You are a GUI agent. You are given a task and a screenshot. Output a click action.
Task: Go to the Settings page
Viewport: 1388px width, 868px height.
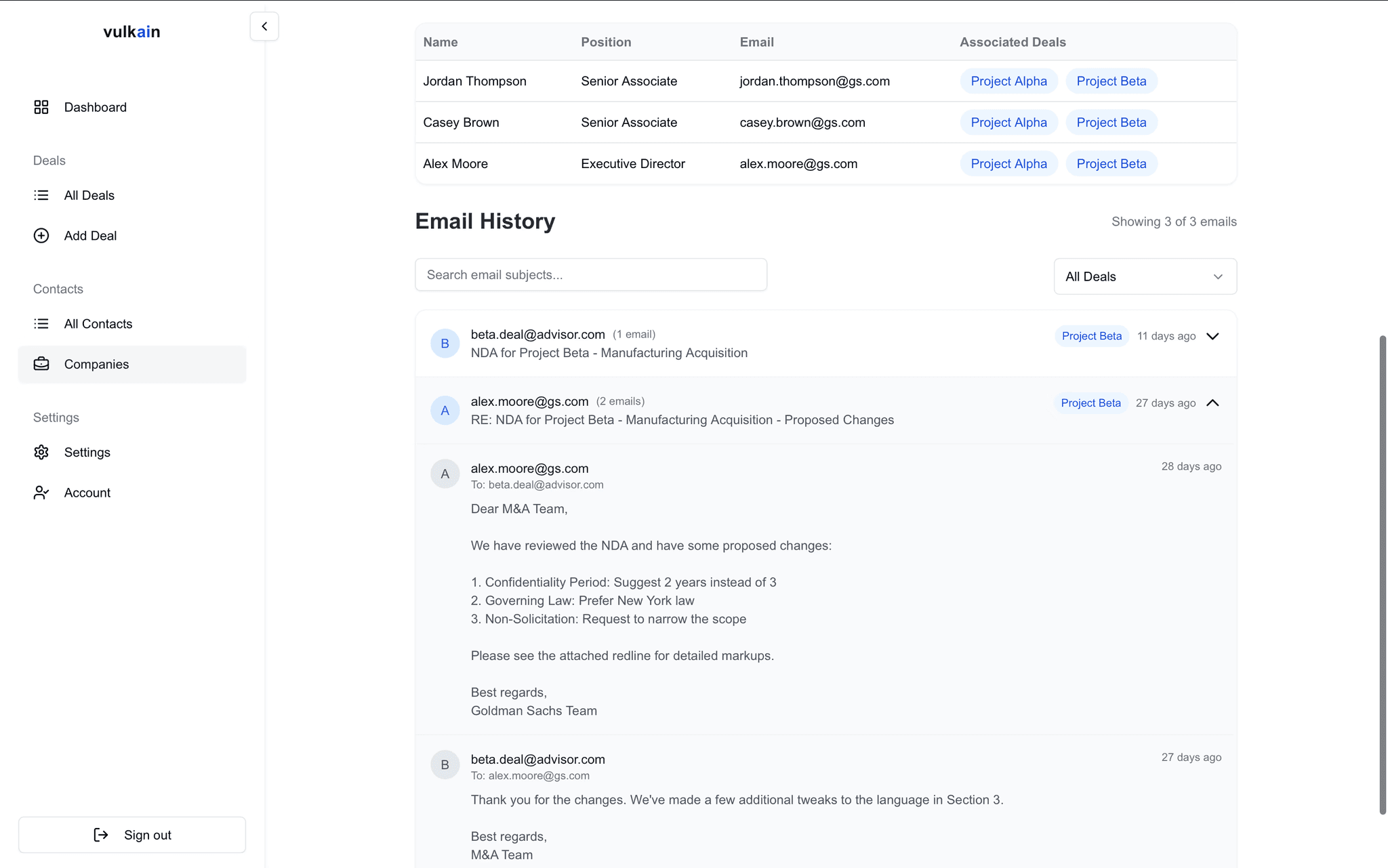click(x=87, y=452)
